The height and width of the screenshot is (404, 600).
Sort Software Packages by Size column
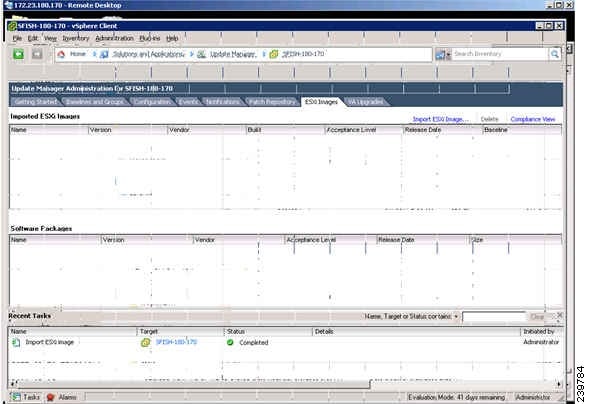coord(515,240)
